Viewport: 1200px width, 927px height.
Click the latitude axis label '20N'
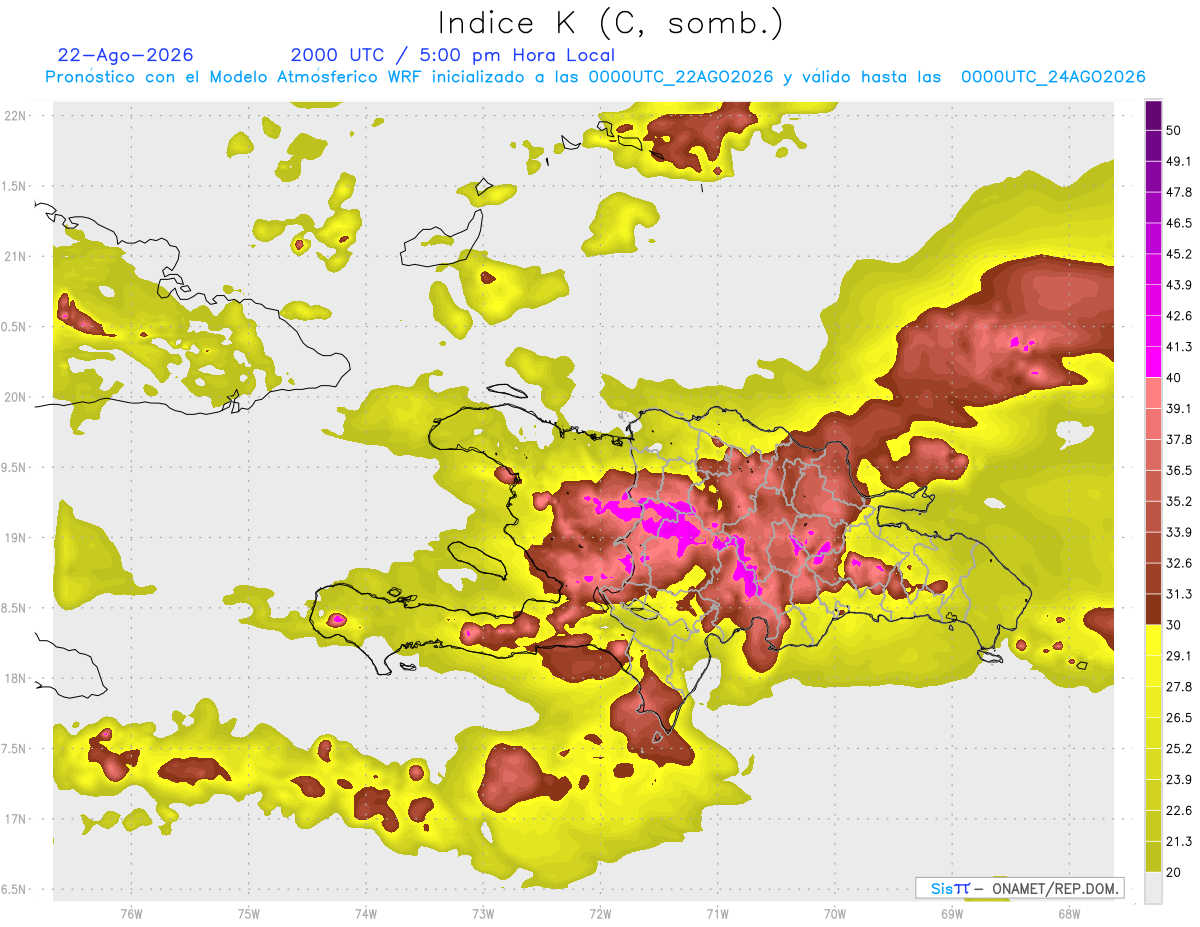[x=15, y=398]
